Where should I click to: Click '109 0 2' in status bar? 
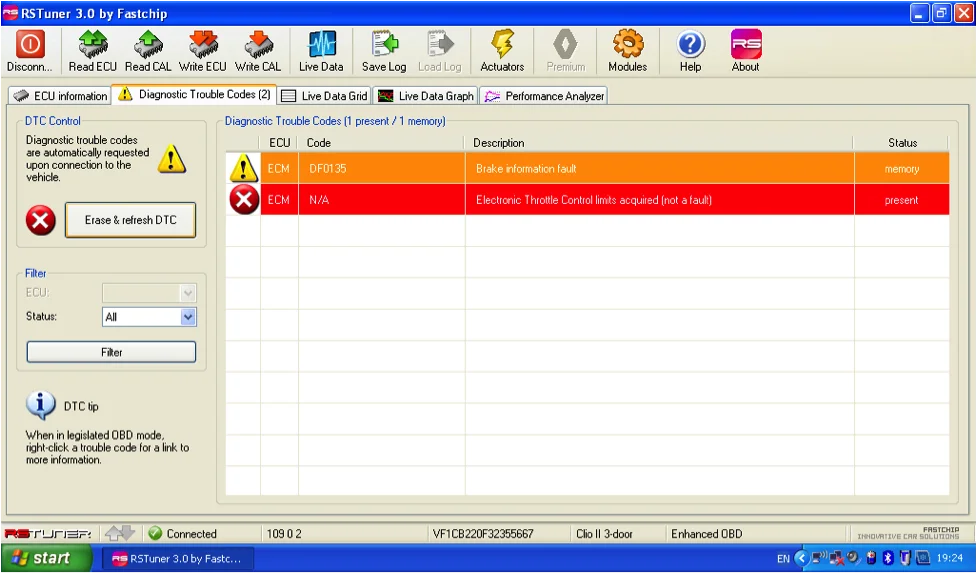pos(284,534)
